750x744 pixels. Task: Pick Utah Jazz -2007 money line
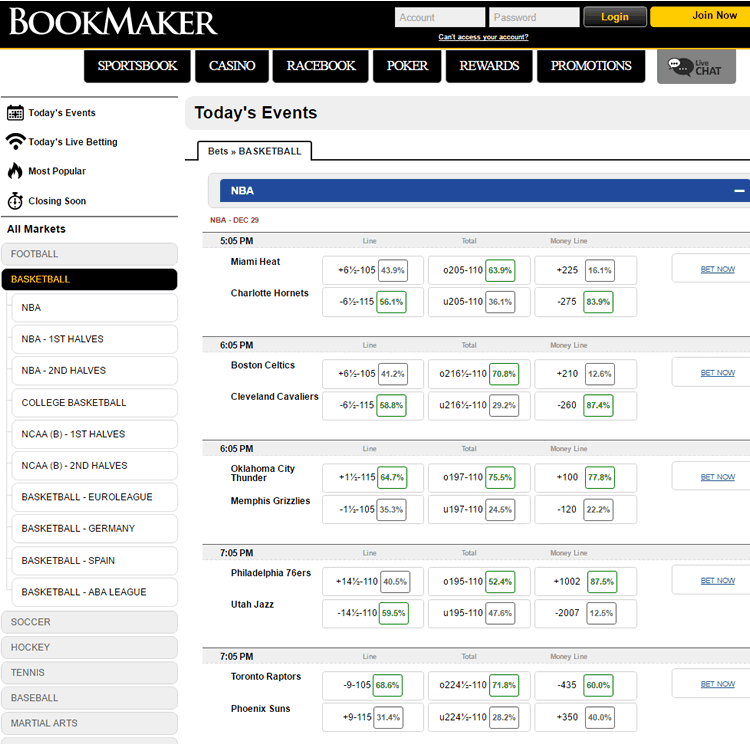pos(585,613)
